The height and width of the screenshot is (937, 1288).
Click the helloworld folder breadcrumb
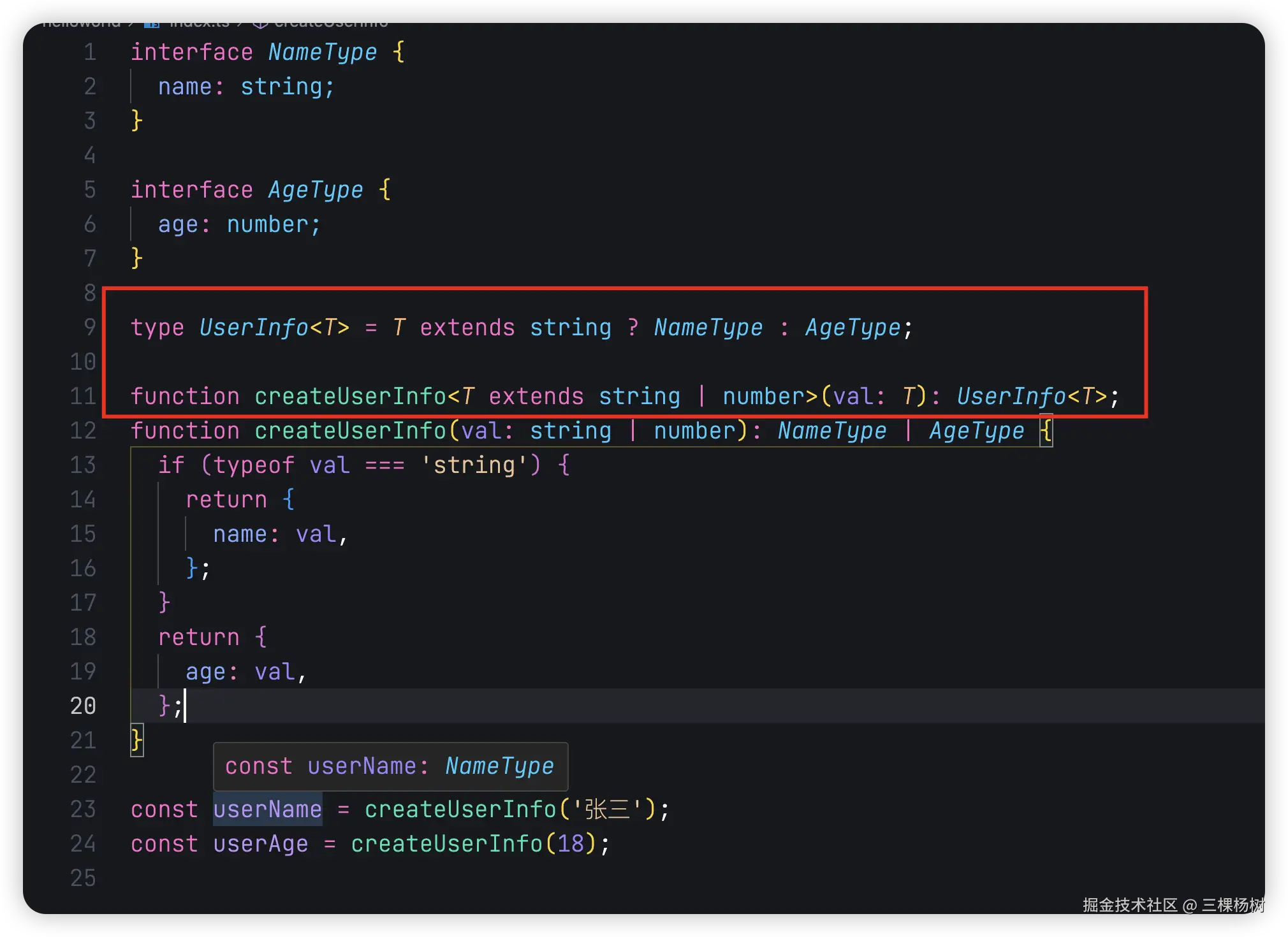click(x=81, y=24)
